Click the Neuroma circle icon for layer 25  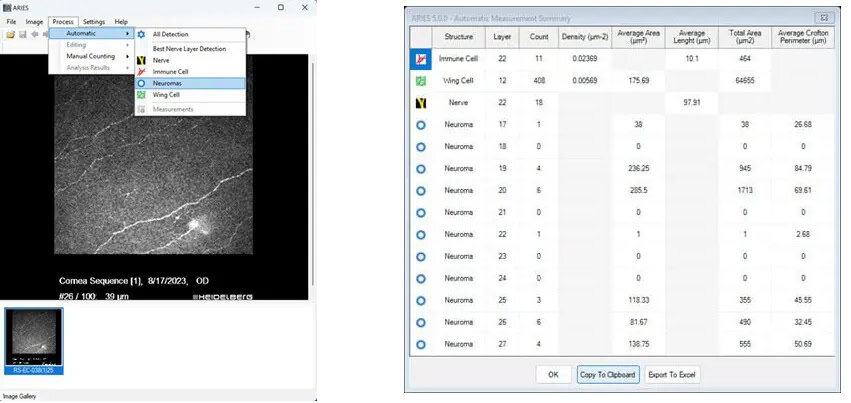(x=421, y=300)
